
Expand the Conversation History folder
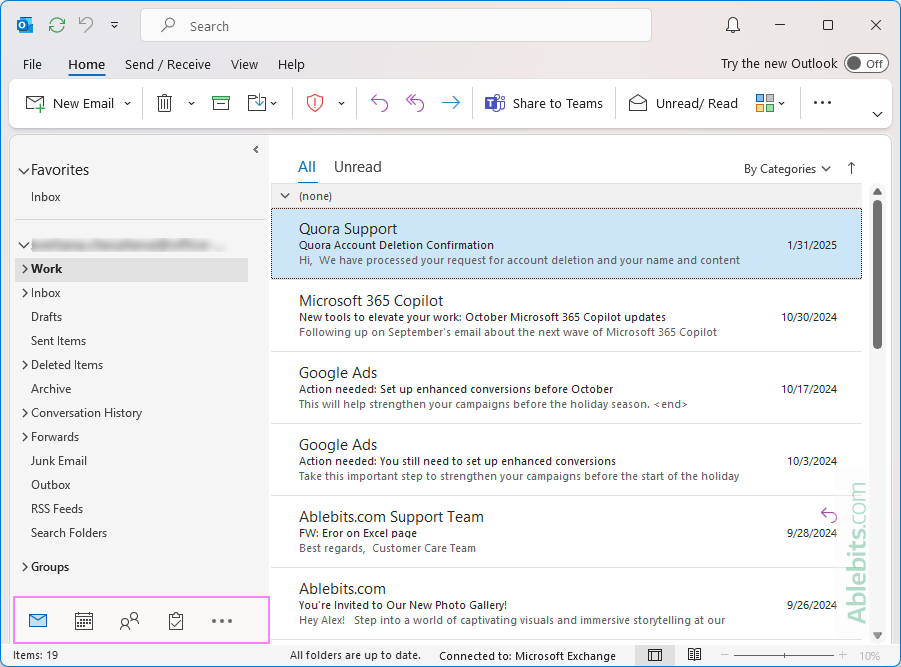tap(25, 413)
